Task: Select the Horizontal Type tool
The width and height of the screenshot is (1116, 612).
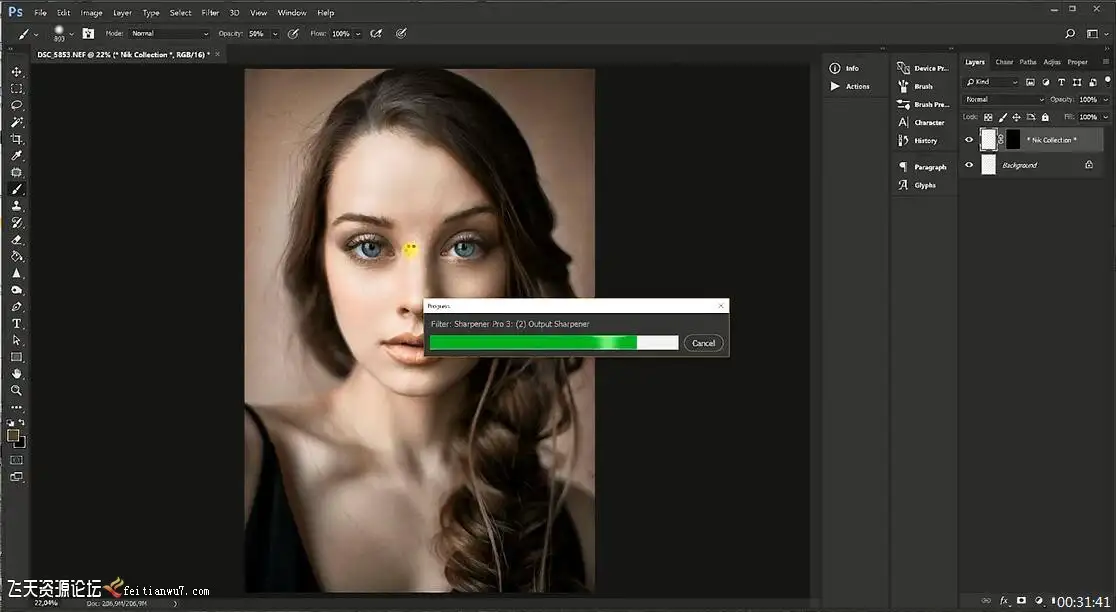Action: (17, 324)
